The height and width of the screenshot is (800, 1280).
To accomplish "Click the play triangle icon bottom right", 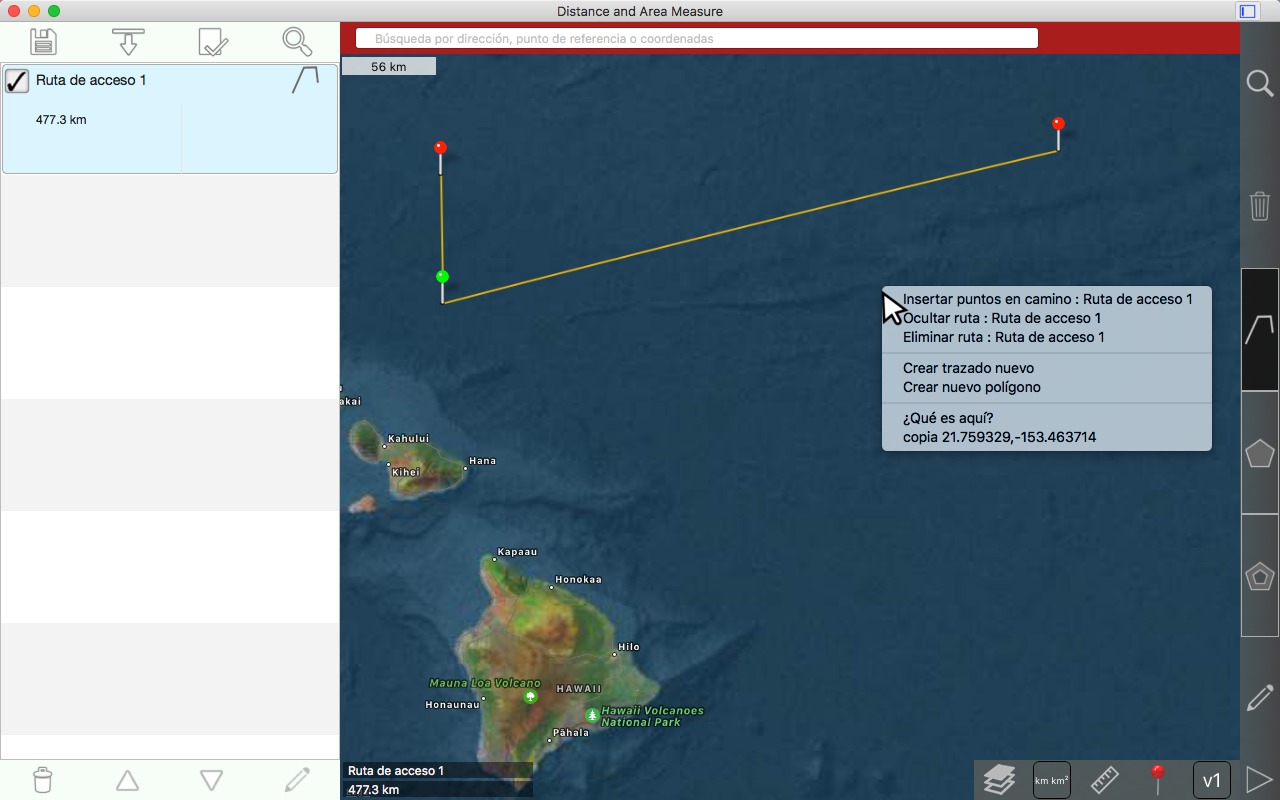I will point(1259,779).
